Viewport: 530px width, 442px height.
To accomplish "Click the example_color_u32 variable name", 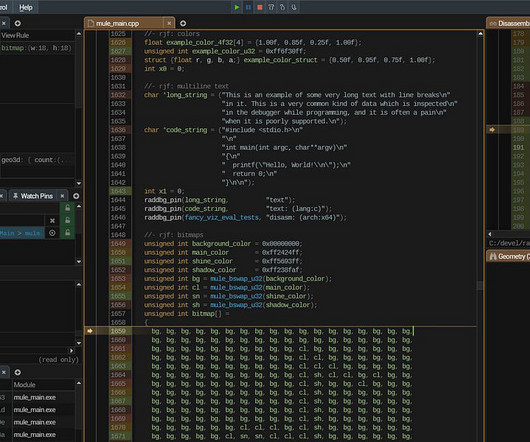I will (224, 51).
